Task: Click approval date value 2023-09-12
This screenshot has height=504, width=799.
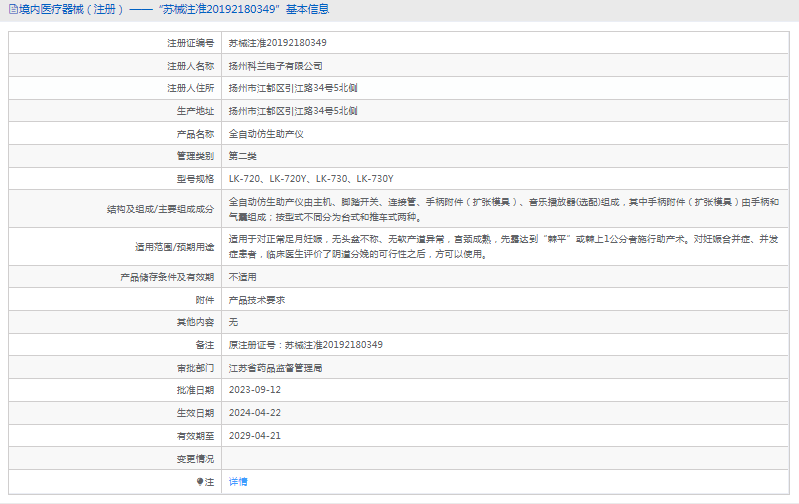Action: 255,390
